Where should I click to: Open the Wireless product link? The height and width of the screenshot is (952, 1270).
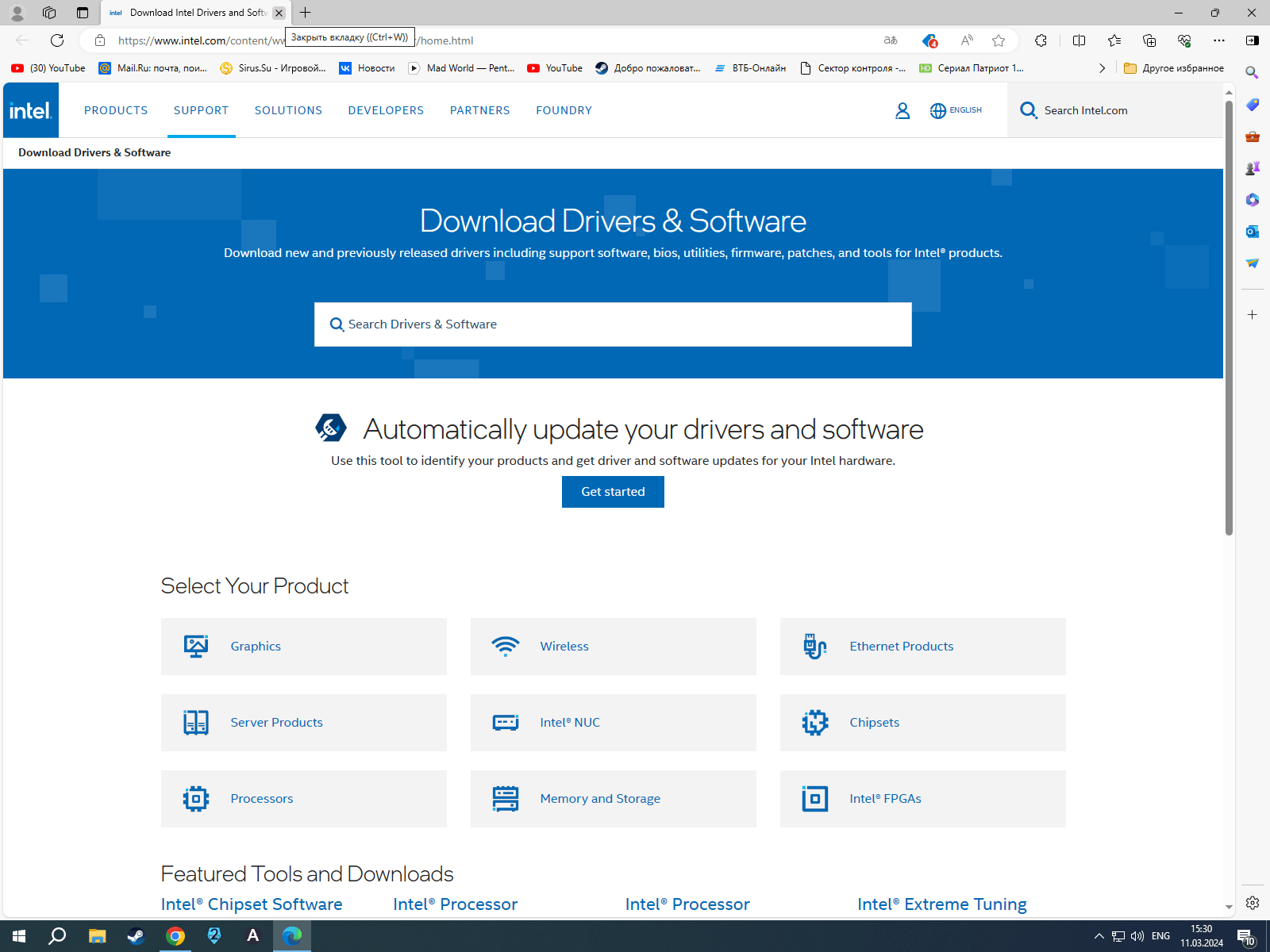tap(564, 647)
